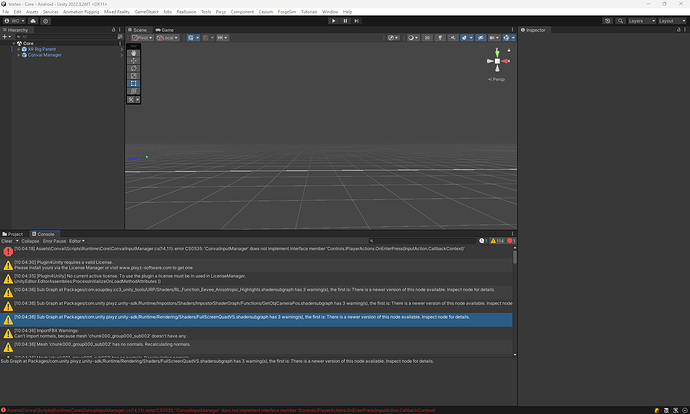The image size is (690, 414).
Task: Click the red X axis on orientation gizmo
Action: click(506, 61)
